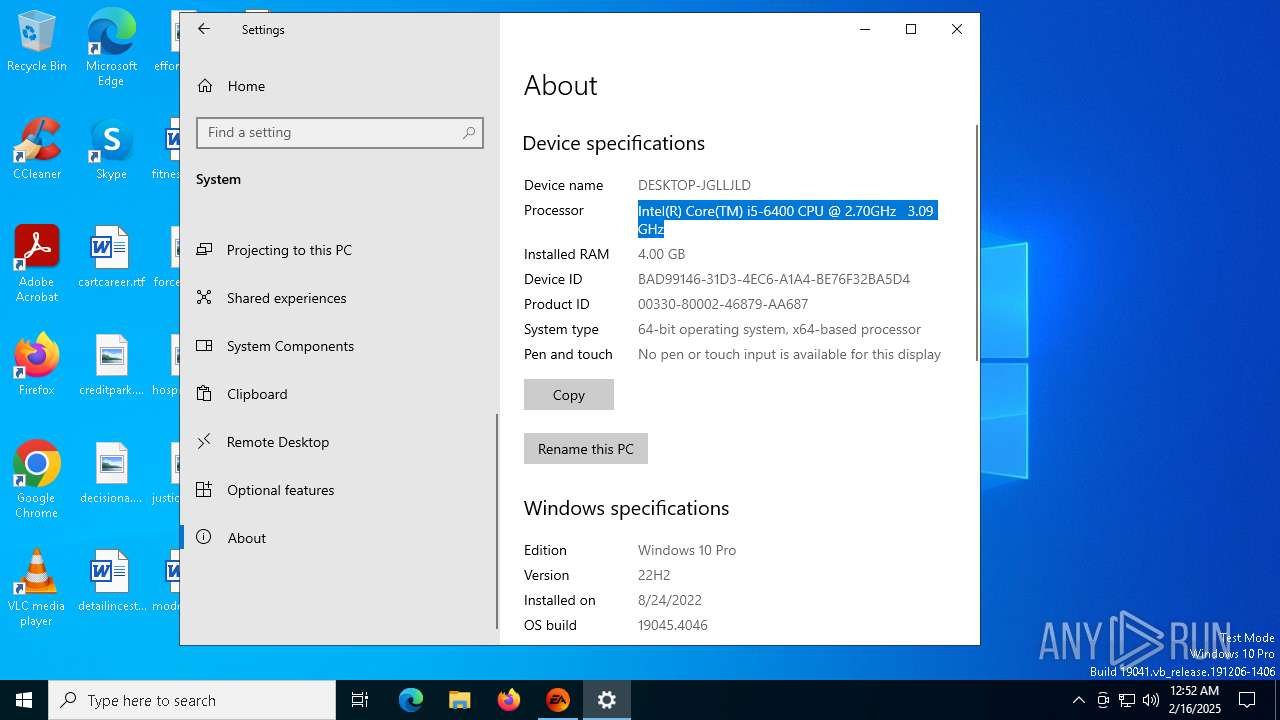Image resolution: width=1280 pixels, height=720 pixels.
Task: Go back using the Settings back arrow
Action: [204, 29]
